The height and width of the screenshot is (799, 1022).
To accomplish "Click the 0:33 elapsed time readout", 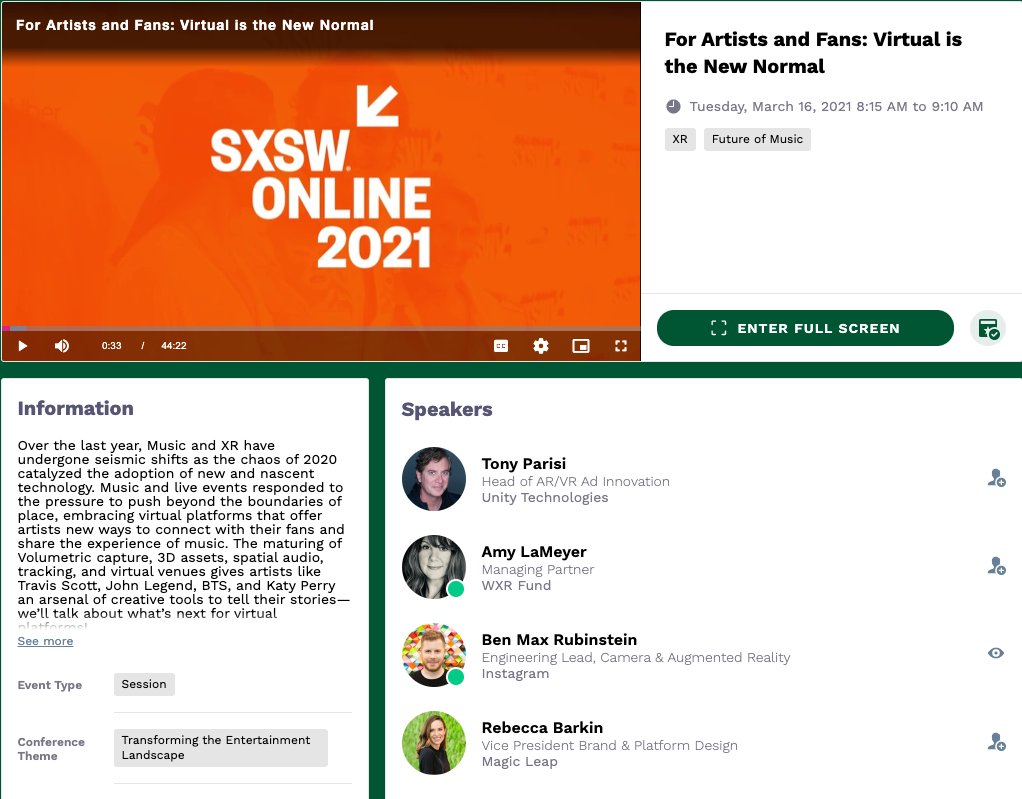I will [x=111, y=346].
